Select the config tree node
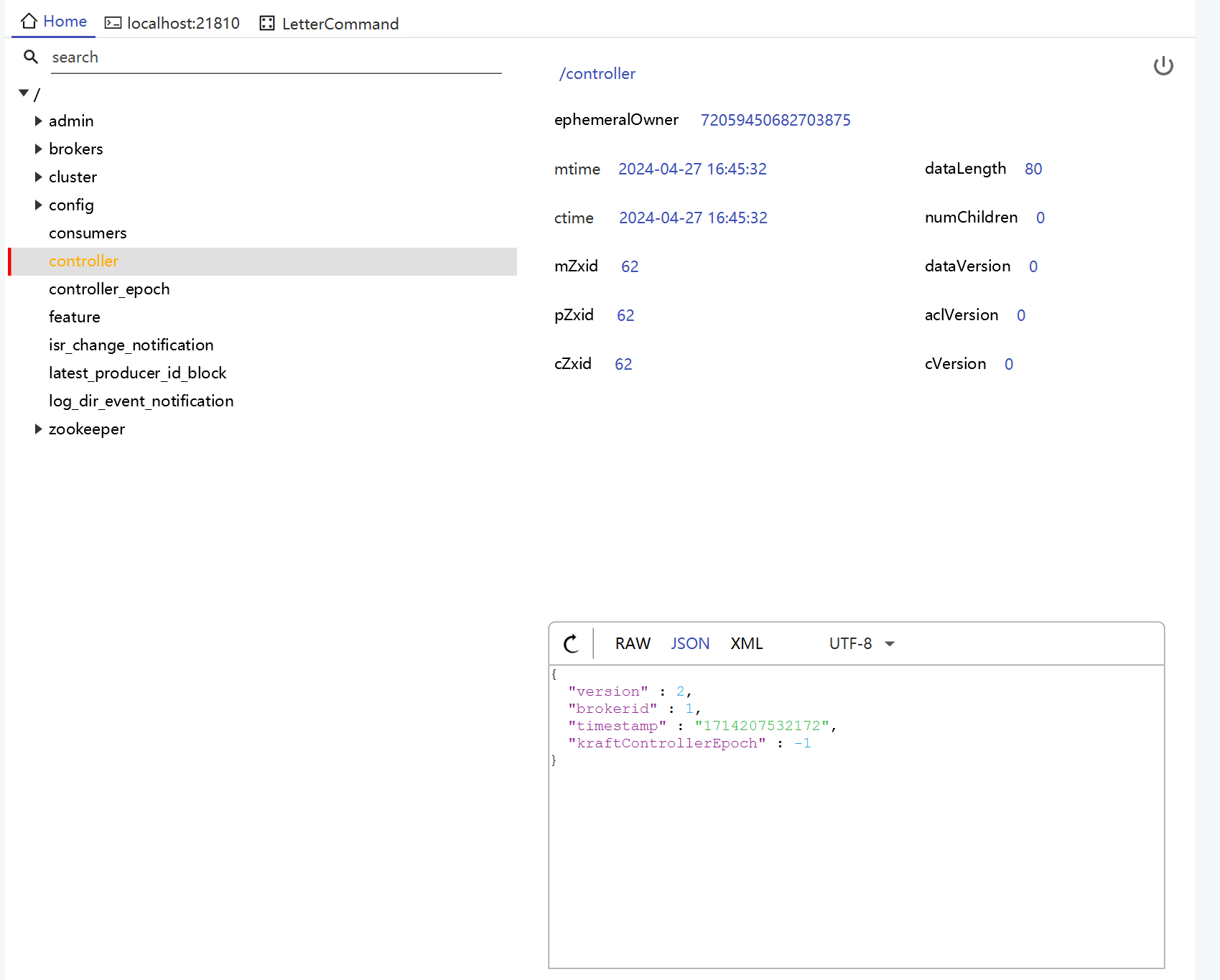 [71, 205]
